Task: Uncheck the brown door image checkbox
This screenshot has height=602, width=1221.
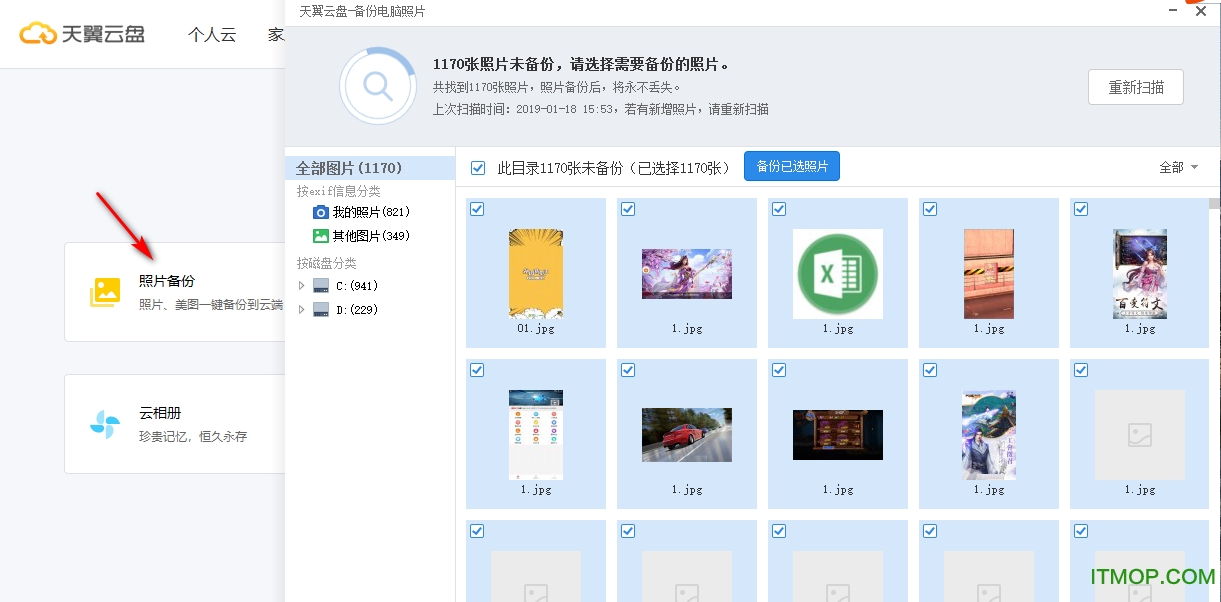Action: (x=930, y=209)
